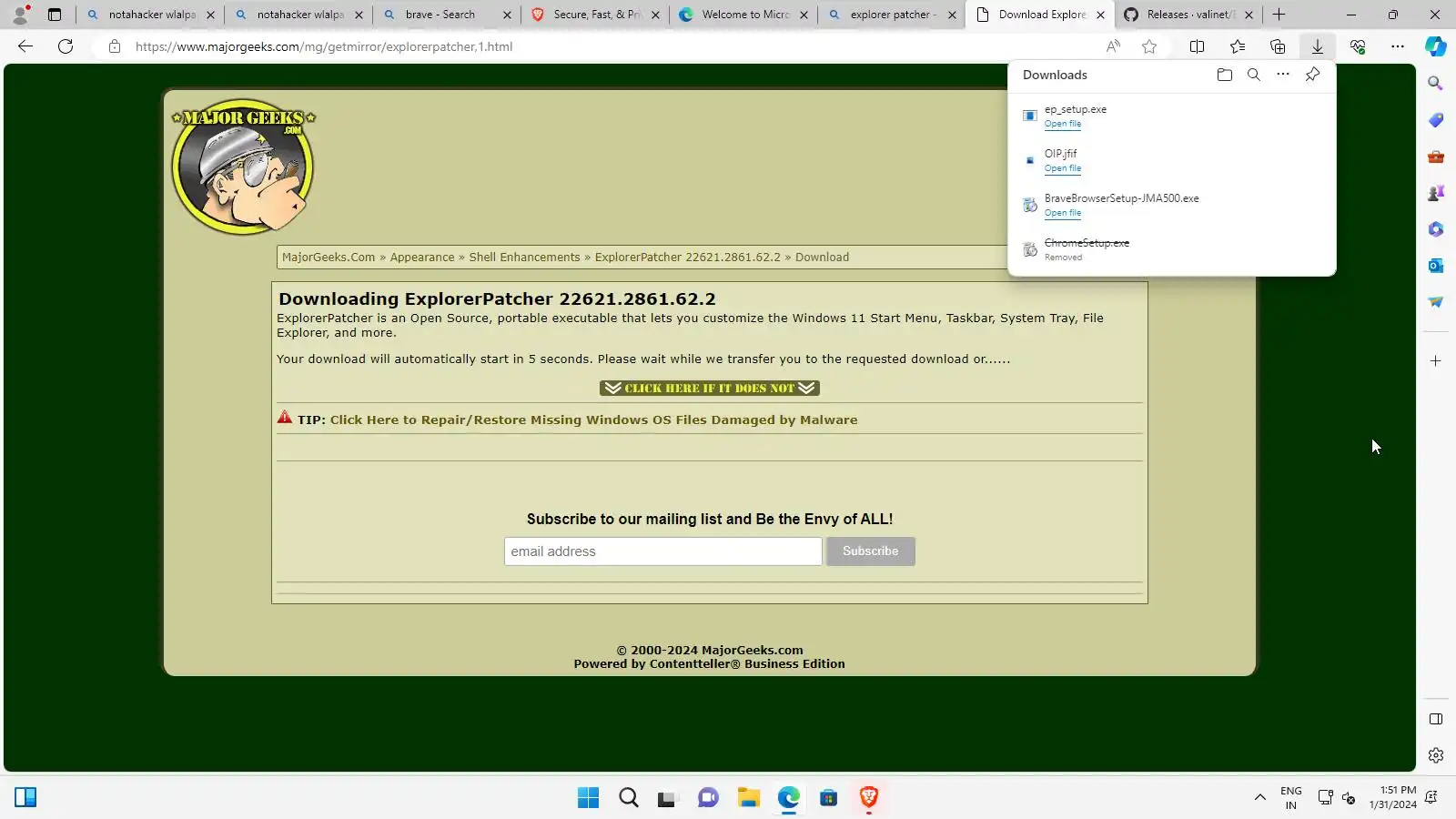Image resolution: width=1456 pixels, height=819 pixels.
Task: Open Shell Enhancements breadcrumb link
Action: click(x=524, y=258)
